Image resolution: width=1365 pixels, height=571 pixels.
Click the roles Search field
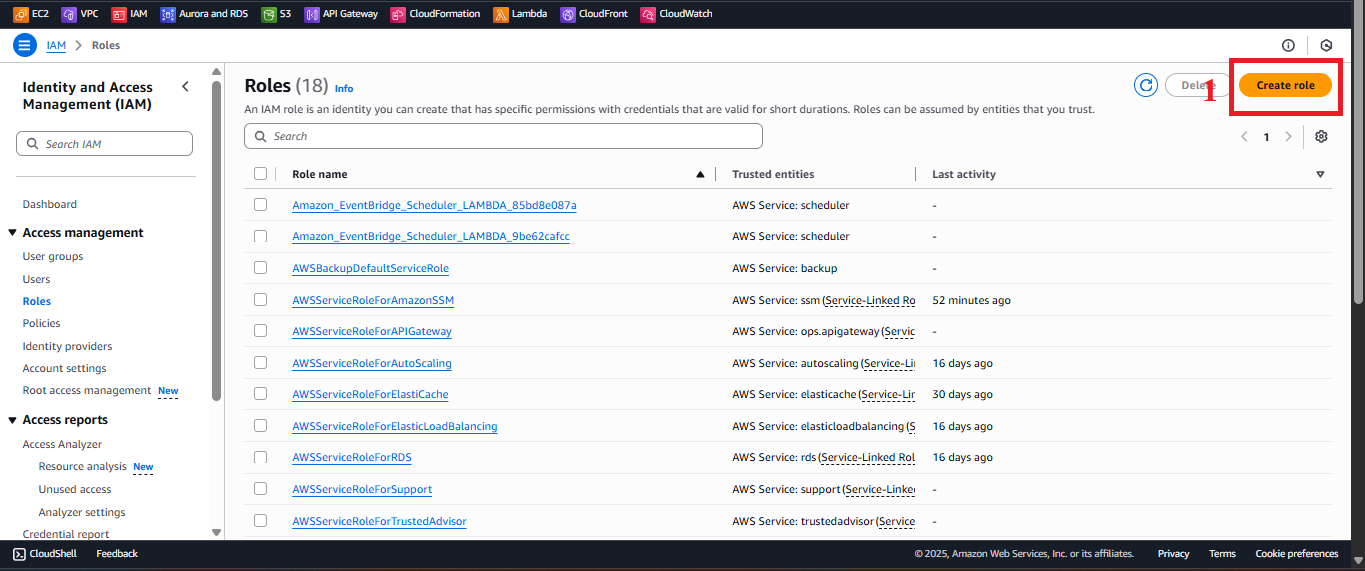click(503, 136)
